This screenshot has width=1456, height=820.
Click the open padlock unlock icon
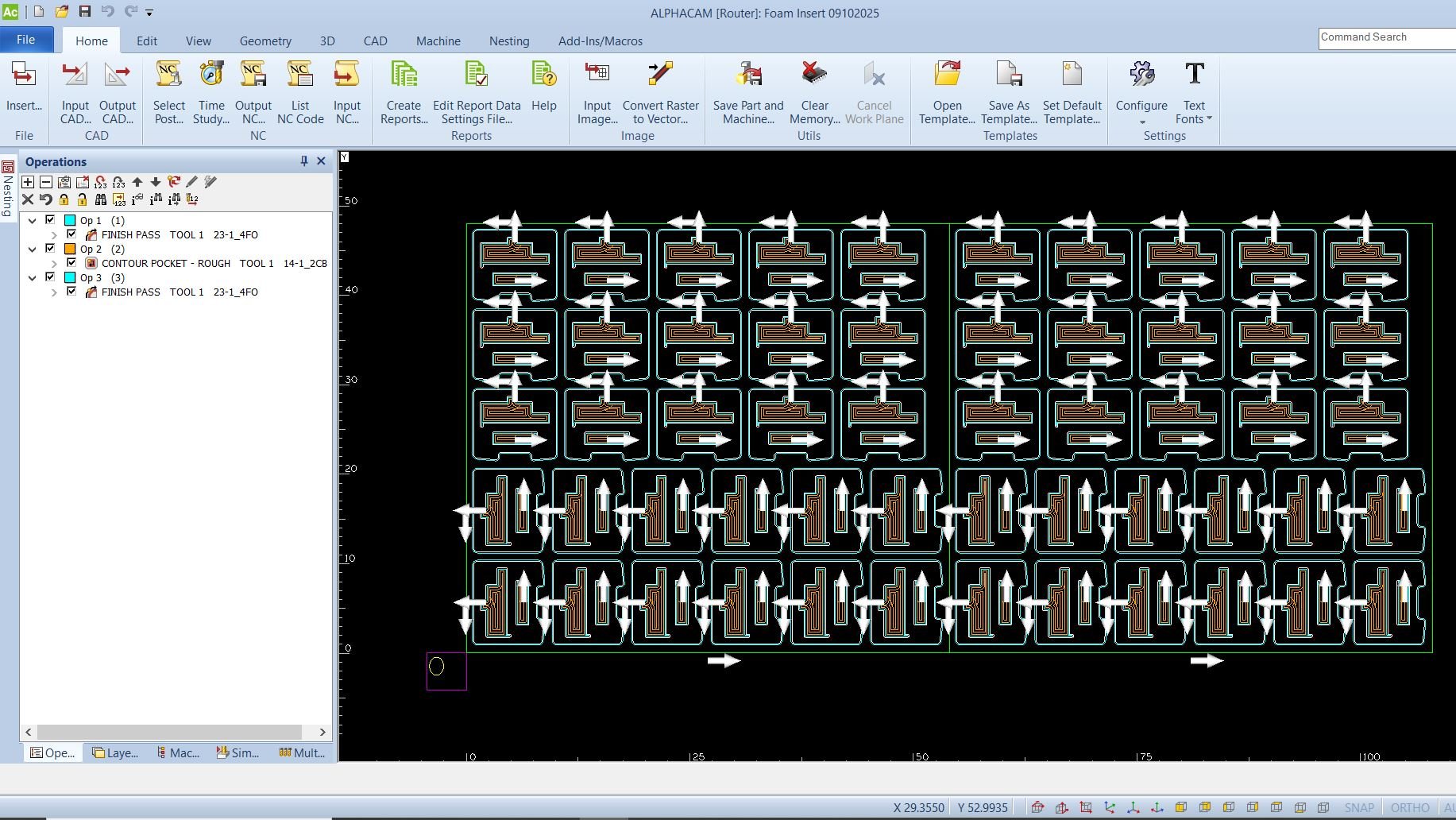pyautogui.click(x=83, y=199)
